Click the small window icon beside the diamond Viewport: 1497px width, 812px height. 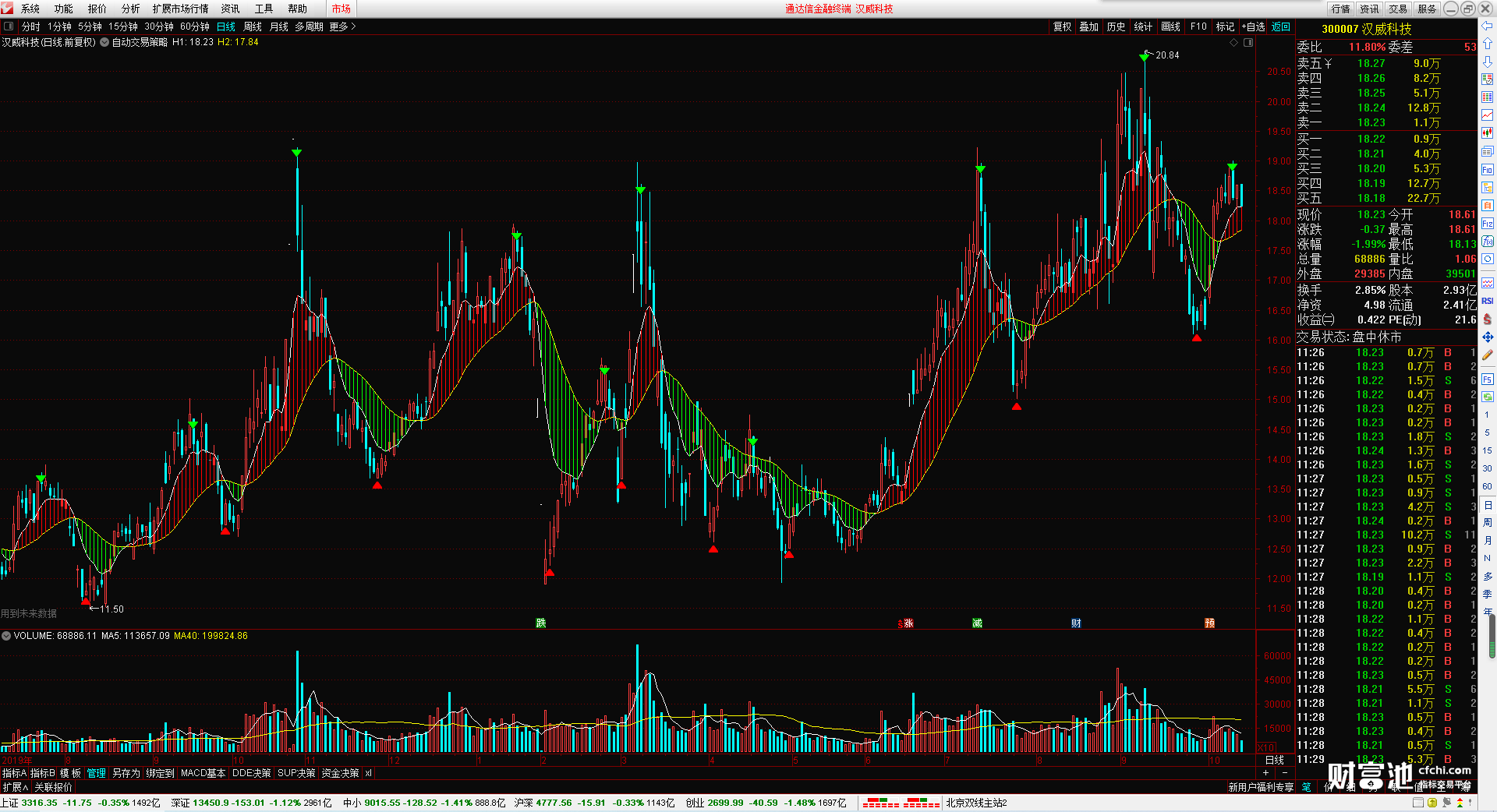[1248, 42]
